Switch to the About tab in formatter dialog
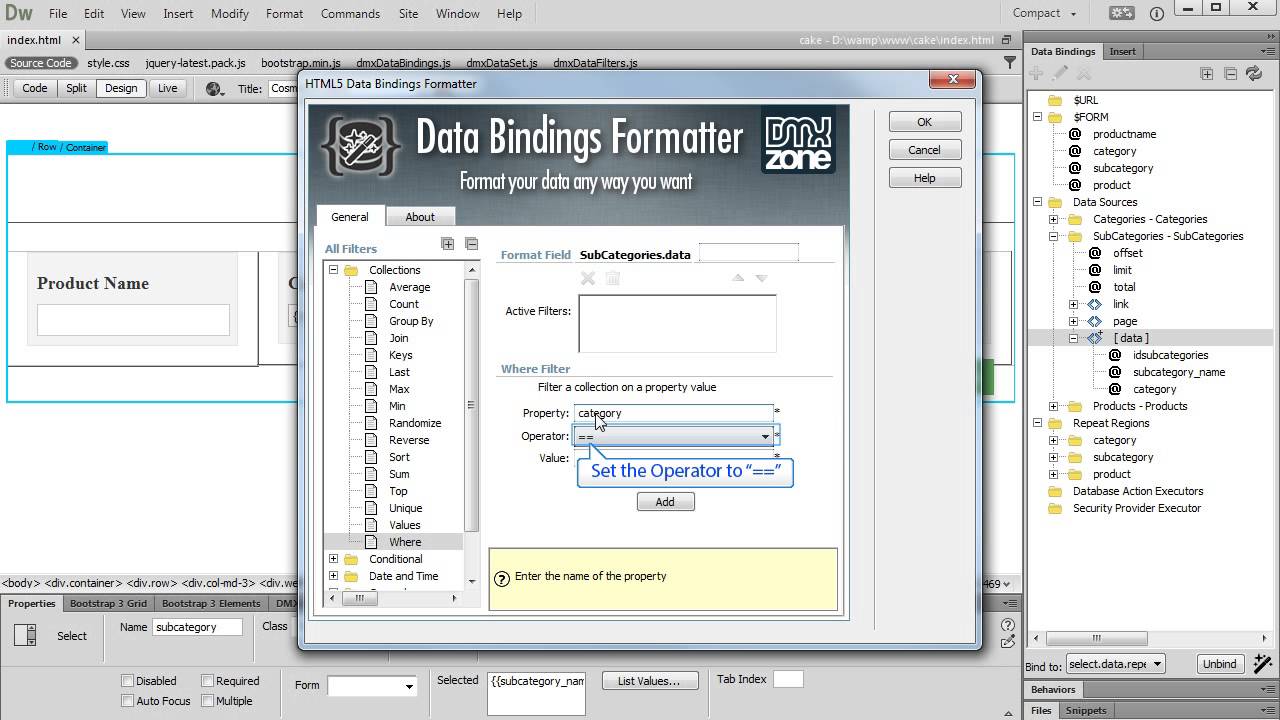Screen dimensions: 1280x720 (420, 217)
